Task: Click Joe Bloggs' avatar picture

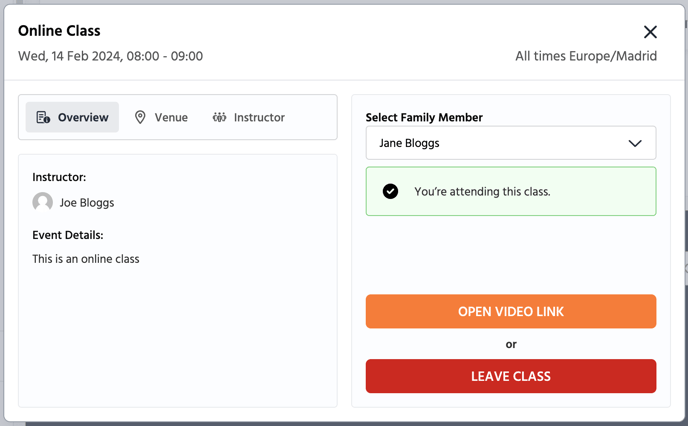Action: click(43, 202)
